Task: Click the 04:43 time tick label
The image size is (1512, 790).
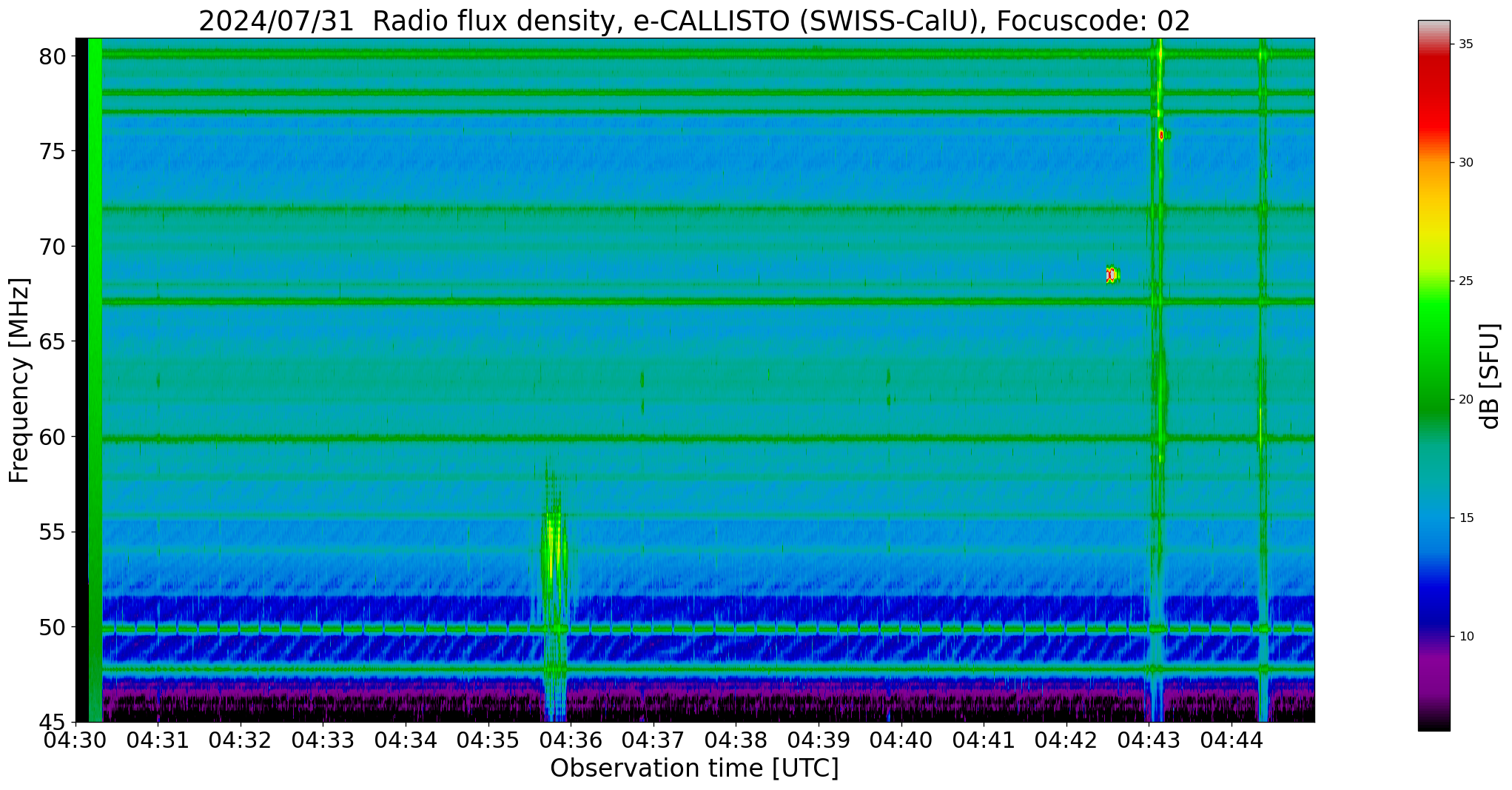Action: 1149,740
